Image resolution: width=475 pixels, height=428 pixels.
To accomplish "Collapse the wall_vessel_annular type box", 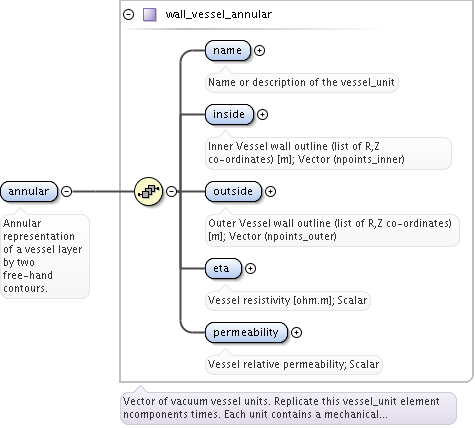I will [129, 15].
